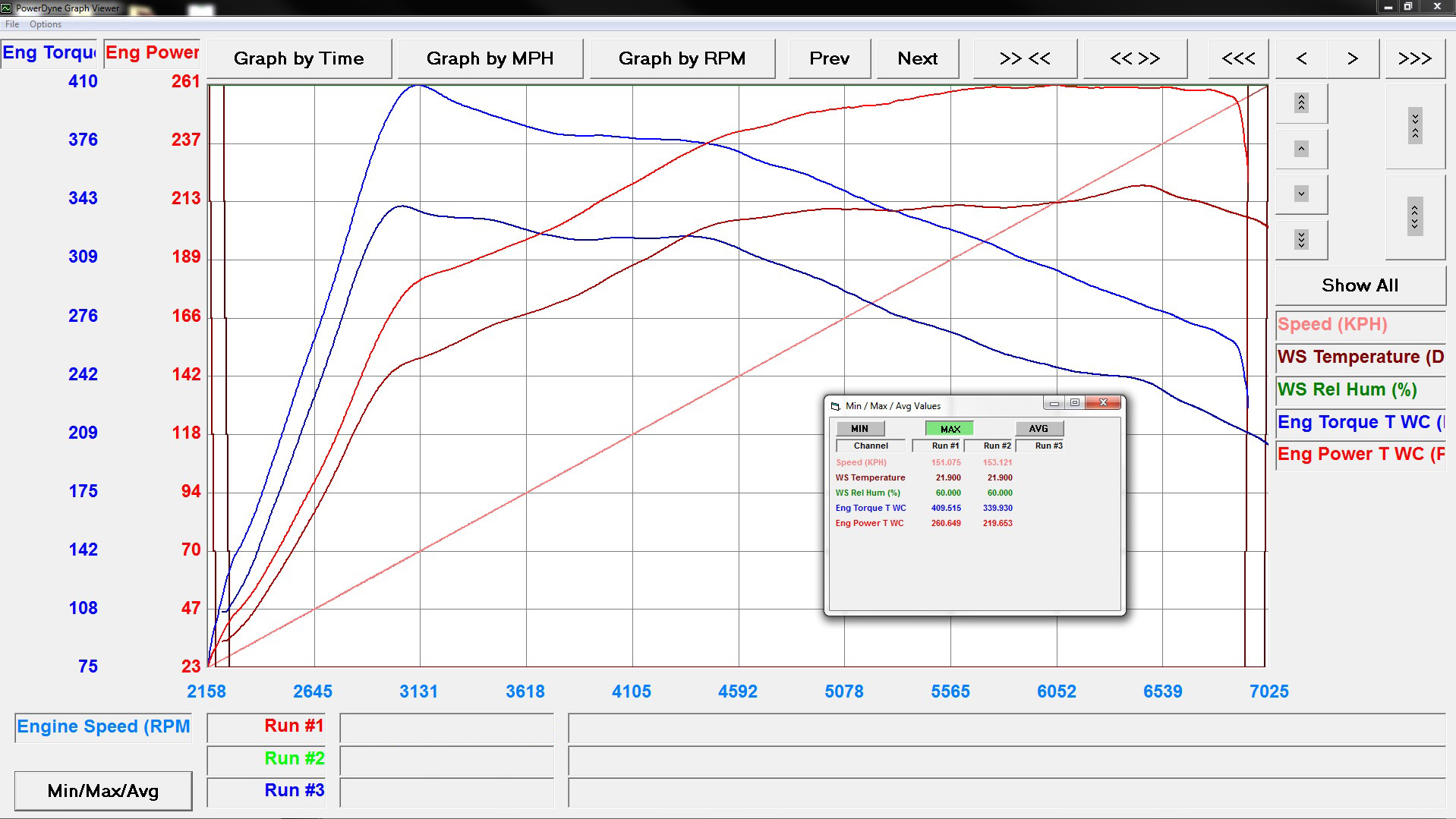Click the Show All button
Screen dimensions: 1456x819
1359,285
